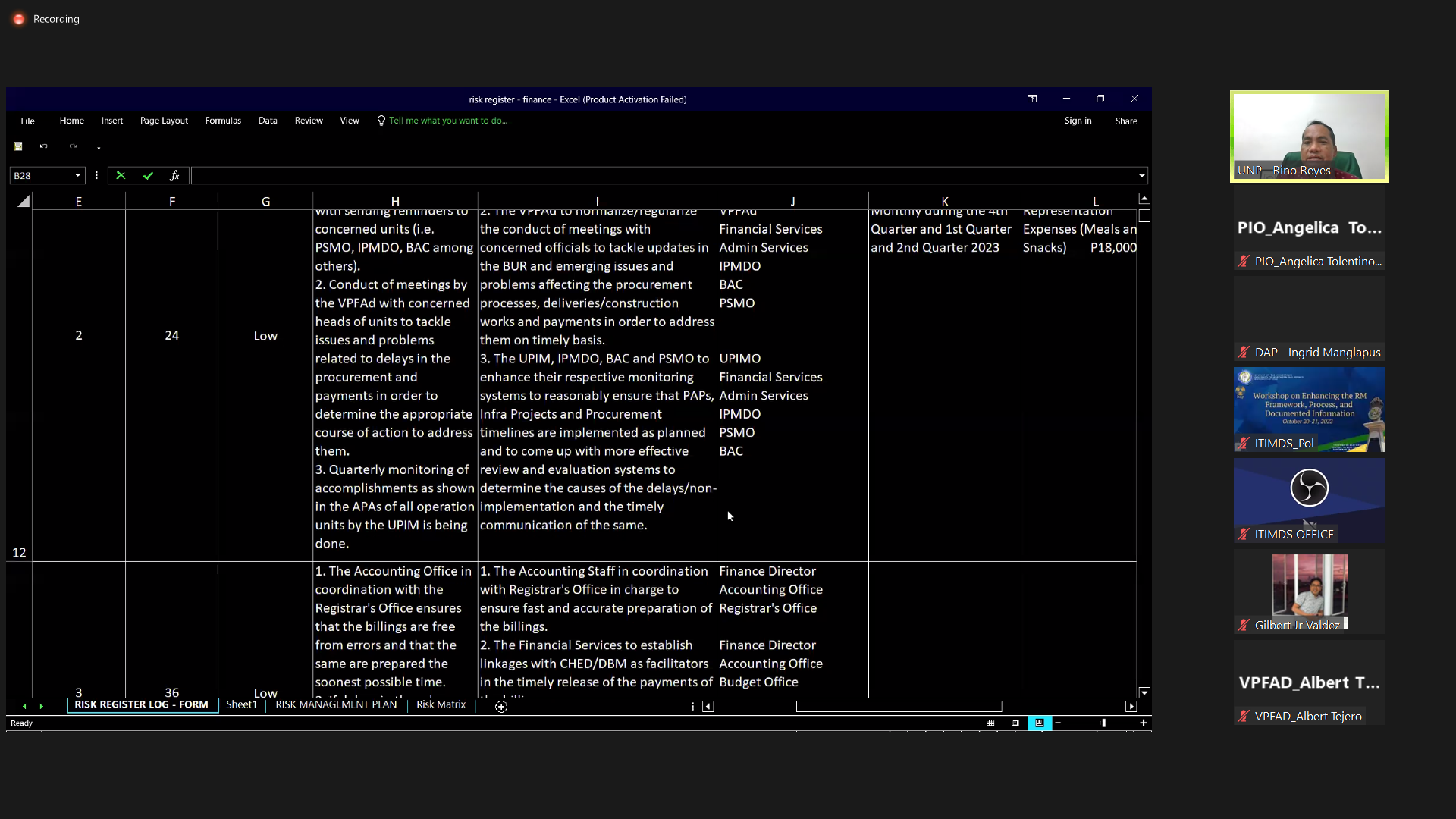
Task: Open the Insert ribbon tab
Action: (112, 121)
